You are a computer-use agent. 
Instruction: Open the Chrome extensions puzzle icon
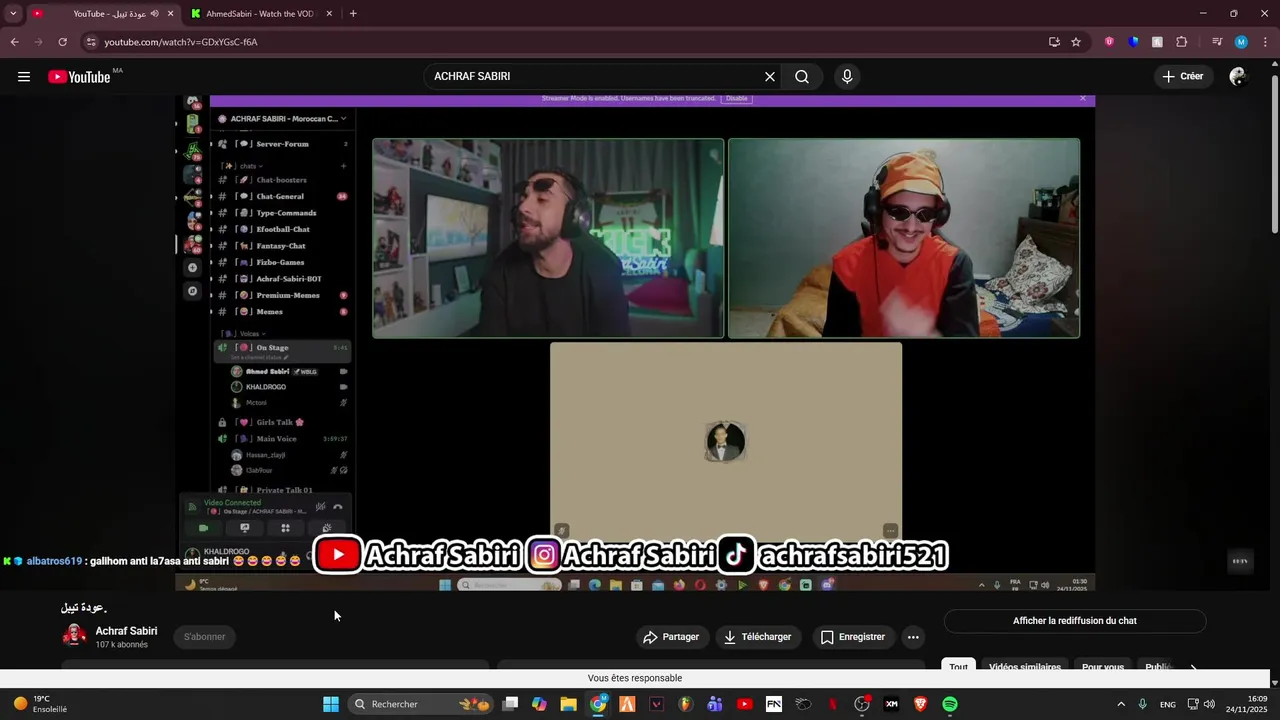[1181, 42]
